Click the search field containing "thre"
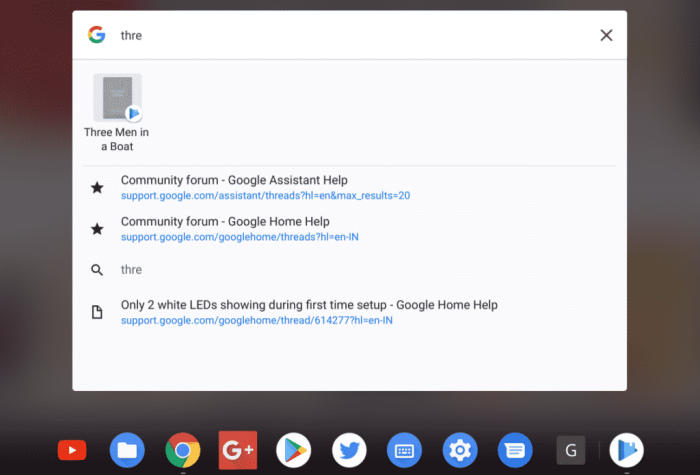The width and height of the screenshot is (700, 475). click(350, 35)
